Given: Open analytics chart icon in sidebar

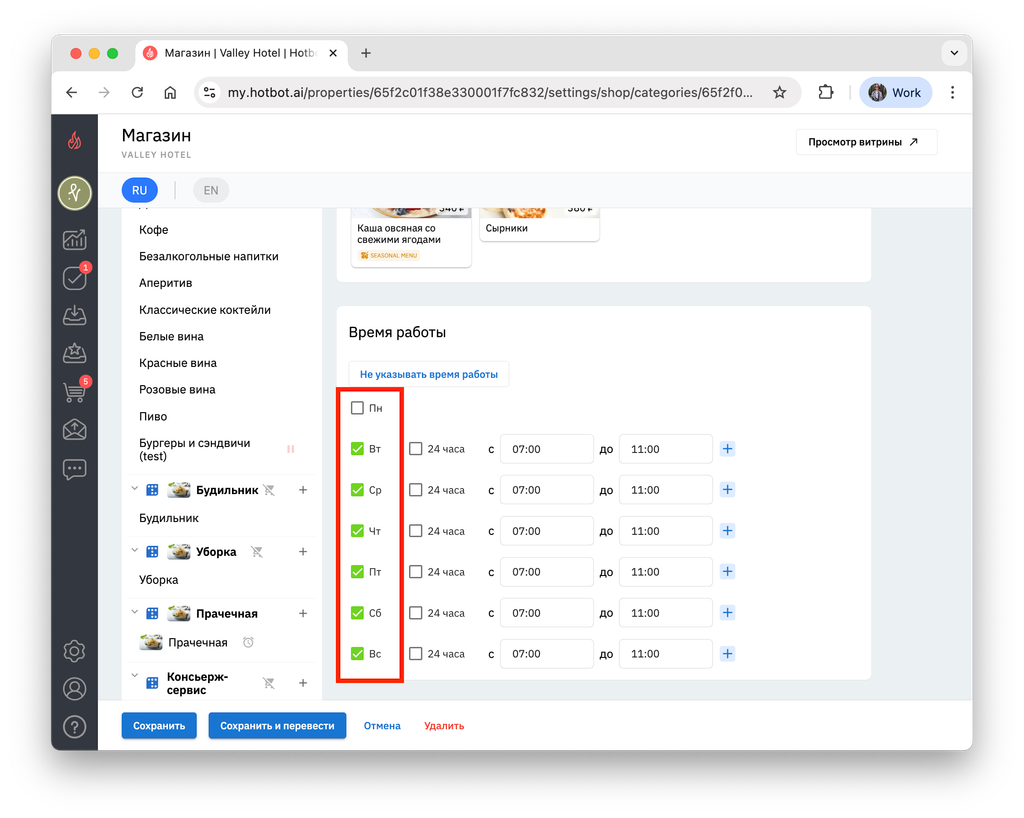Looking at the screenshot, I should [74, 240].
